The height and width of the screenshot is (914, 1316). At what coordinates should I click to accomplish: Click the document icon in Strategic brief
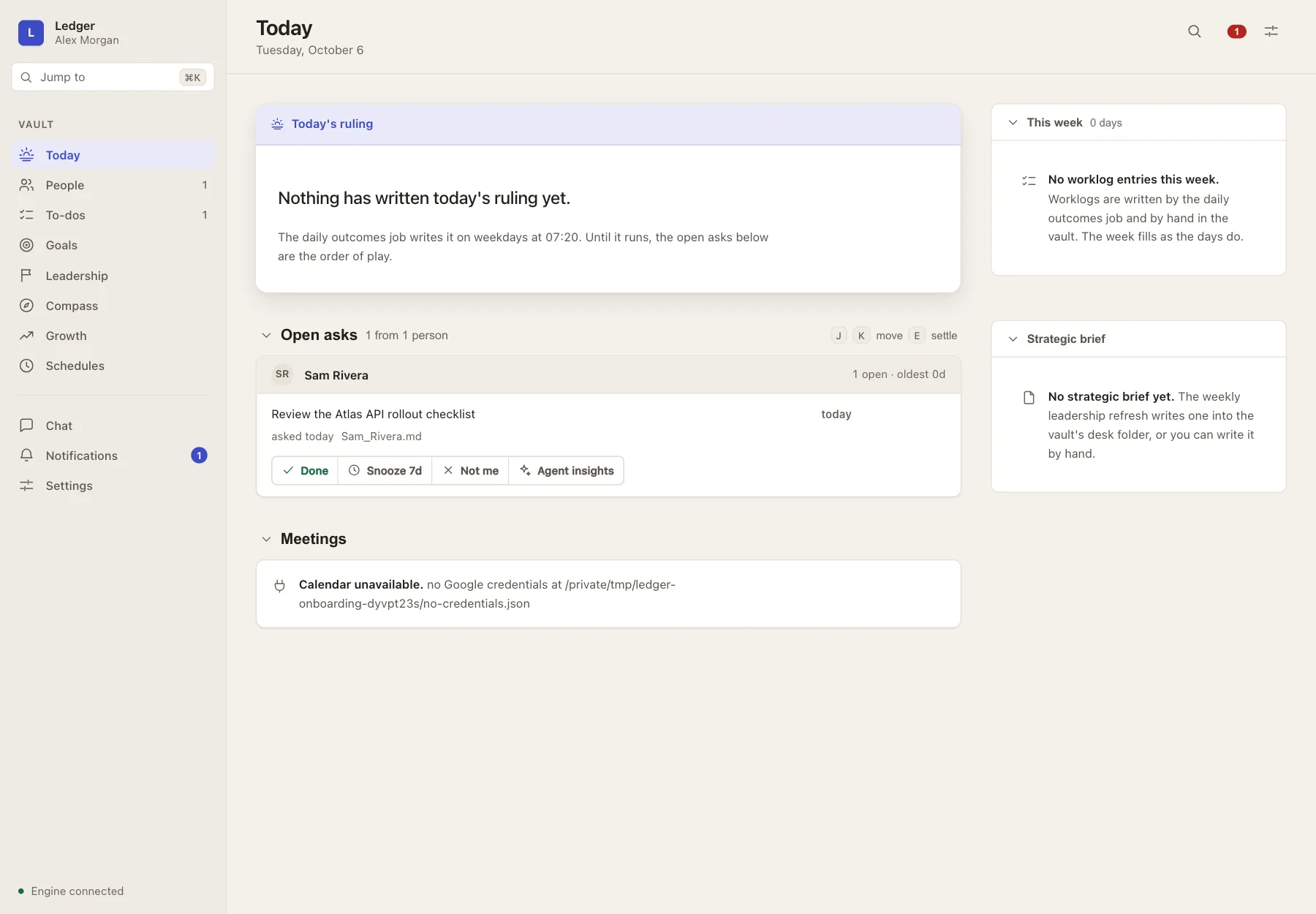[1029, 397]
